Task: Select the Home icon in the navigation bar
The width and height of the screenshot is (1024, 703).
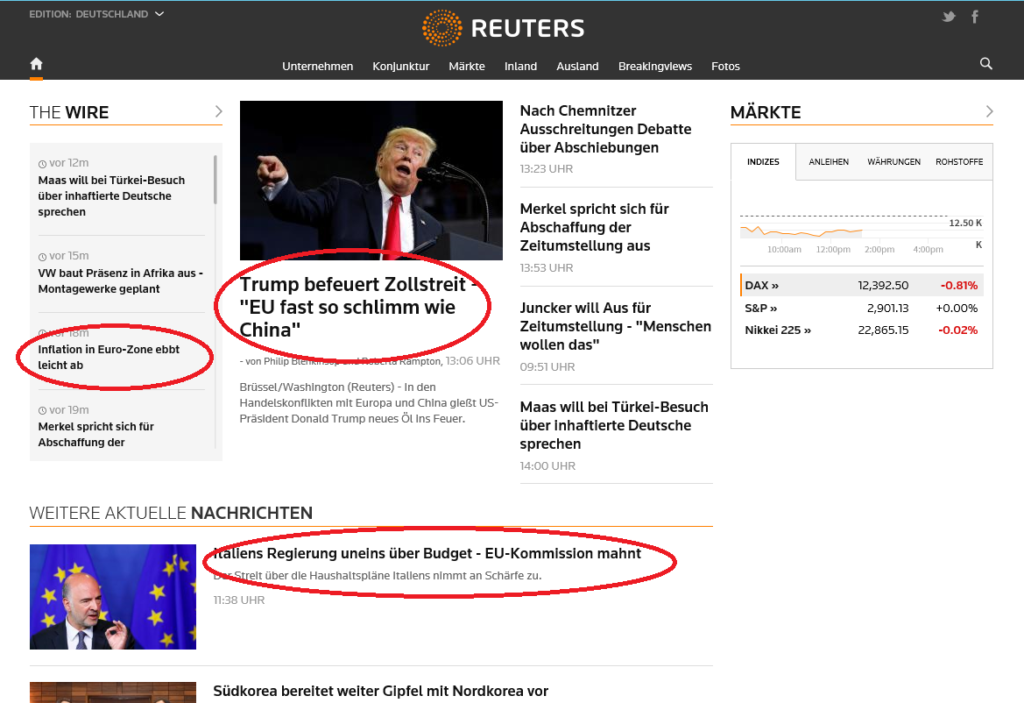Action: pos(36,63)
